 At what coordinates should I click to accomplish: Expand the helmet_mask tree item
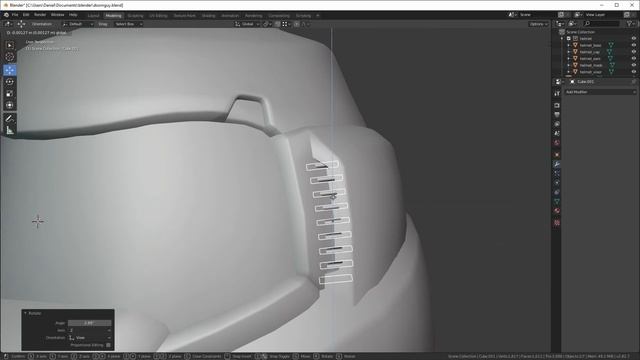[569, 65]
